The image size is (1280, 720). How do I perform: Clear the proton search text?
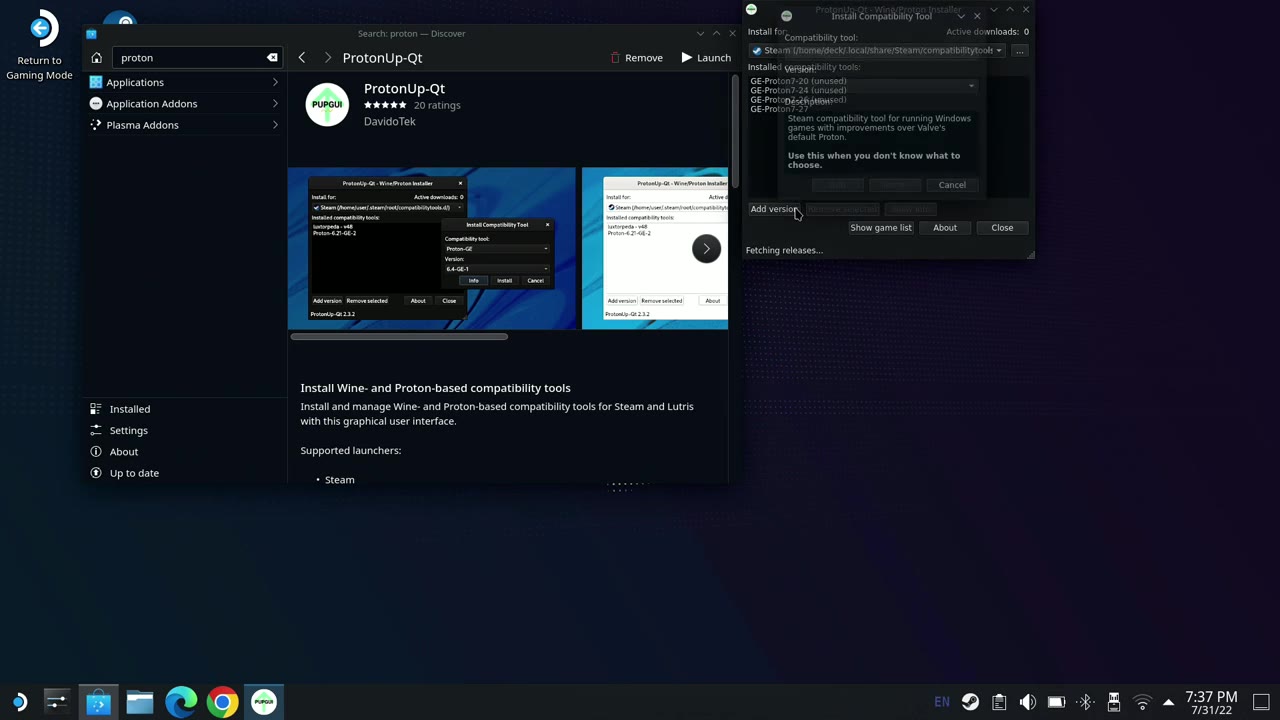point(272,58)
